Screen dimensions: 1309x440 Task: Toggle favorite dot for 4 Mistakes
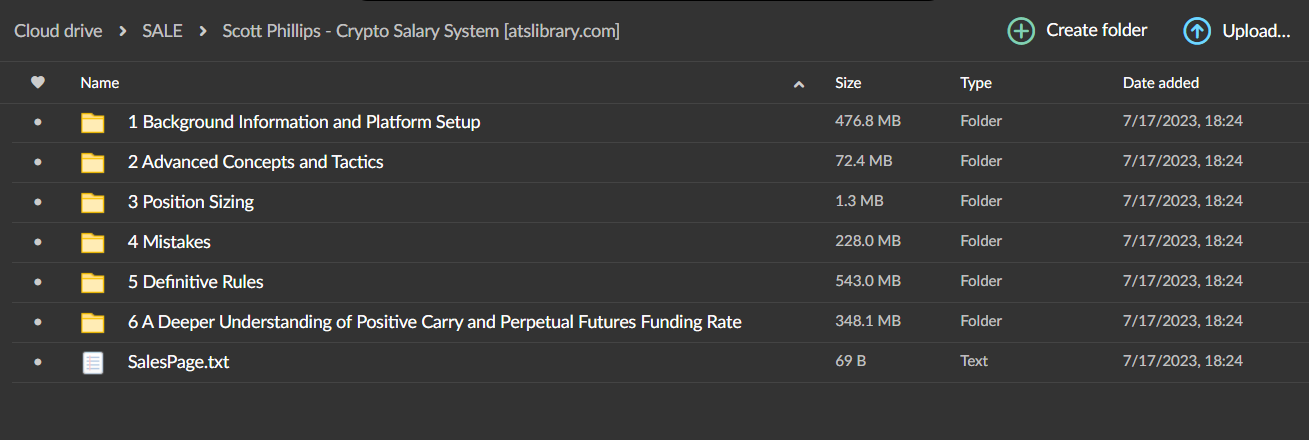click(x=38, y=242)
